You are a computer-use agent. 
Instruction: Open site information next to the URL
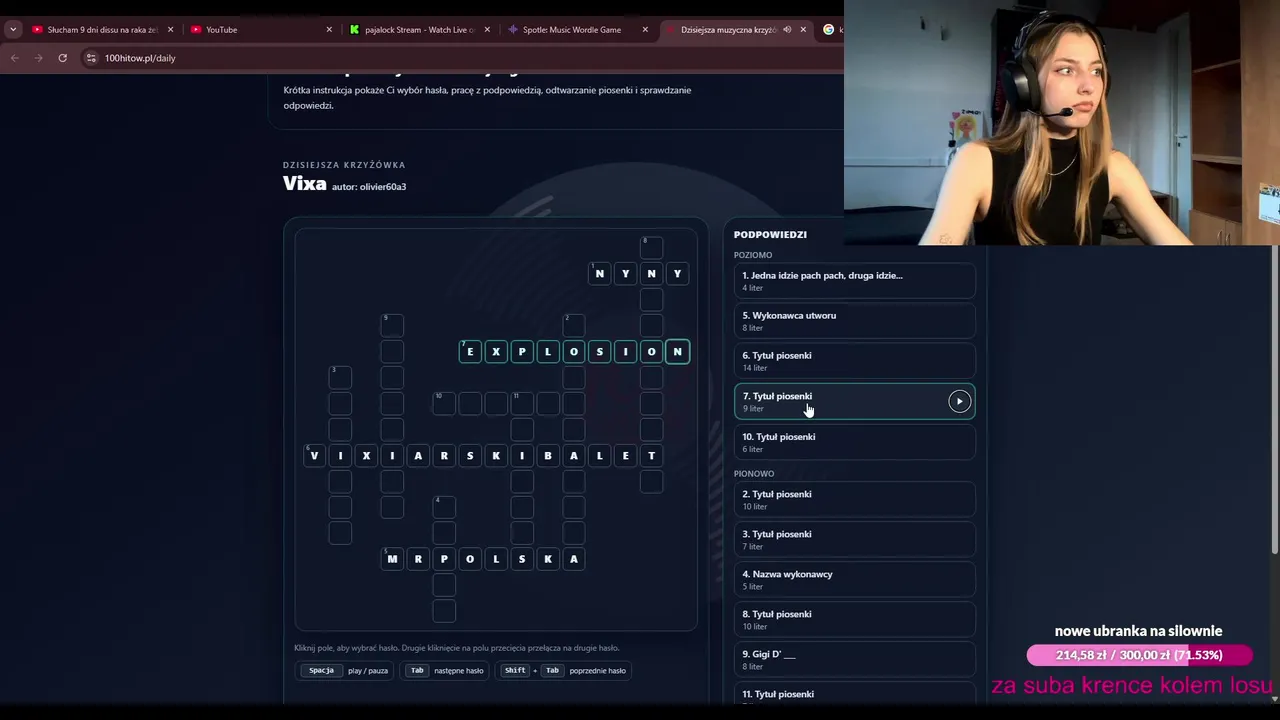[x=91, y=58]
